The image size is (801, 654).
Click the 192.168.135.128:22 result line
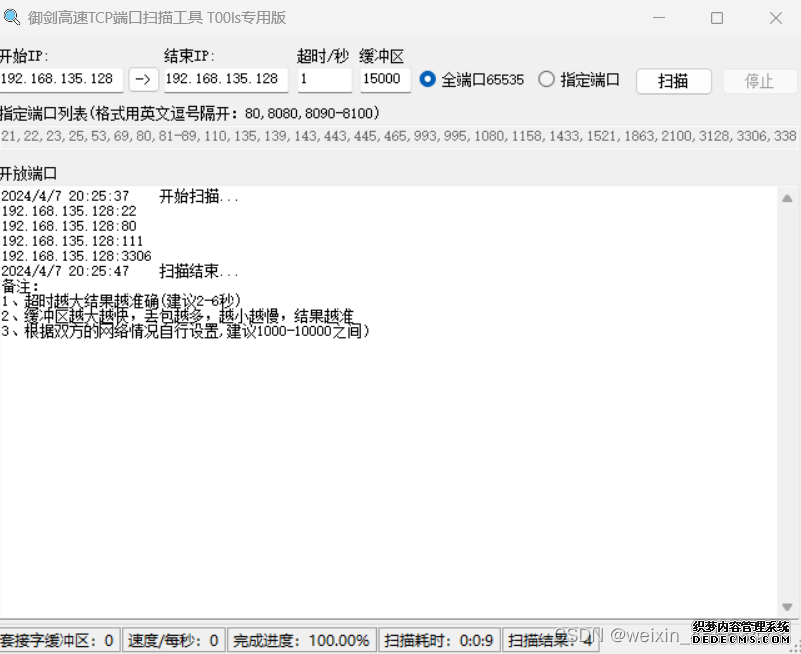pyautogui.click(x=69, y=212)
